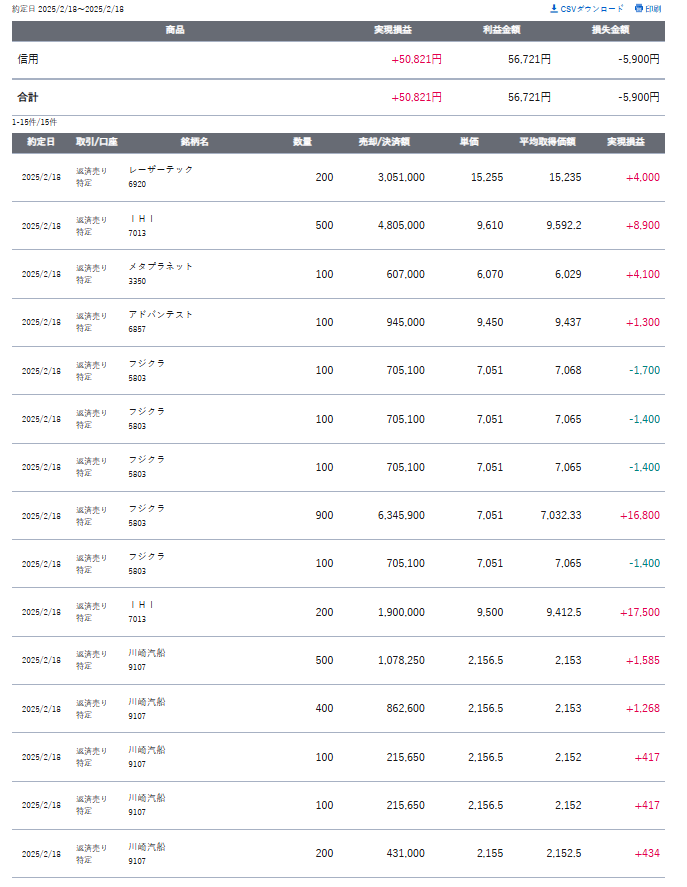
Task: Click the 信用 product row label
Action: point(28,59)
